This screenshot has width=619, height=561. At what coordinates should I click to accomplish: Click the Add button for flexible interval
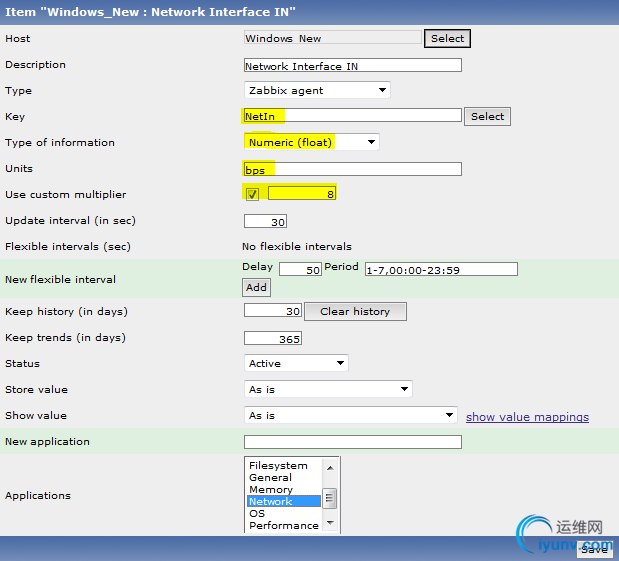point(256,287)
